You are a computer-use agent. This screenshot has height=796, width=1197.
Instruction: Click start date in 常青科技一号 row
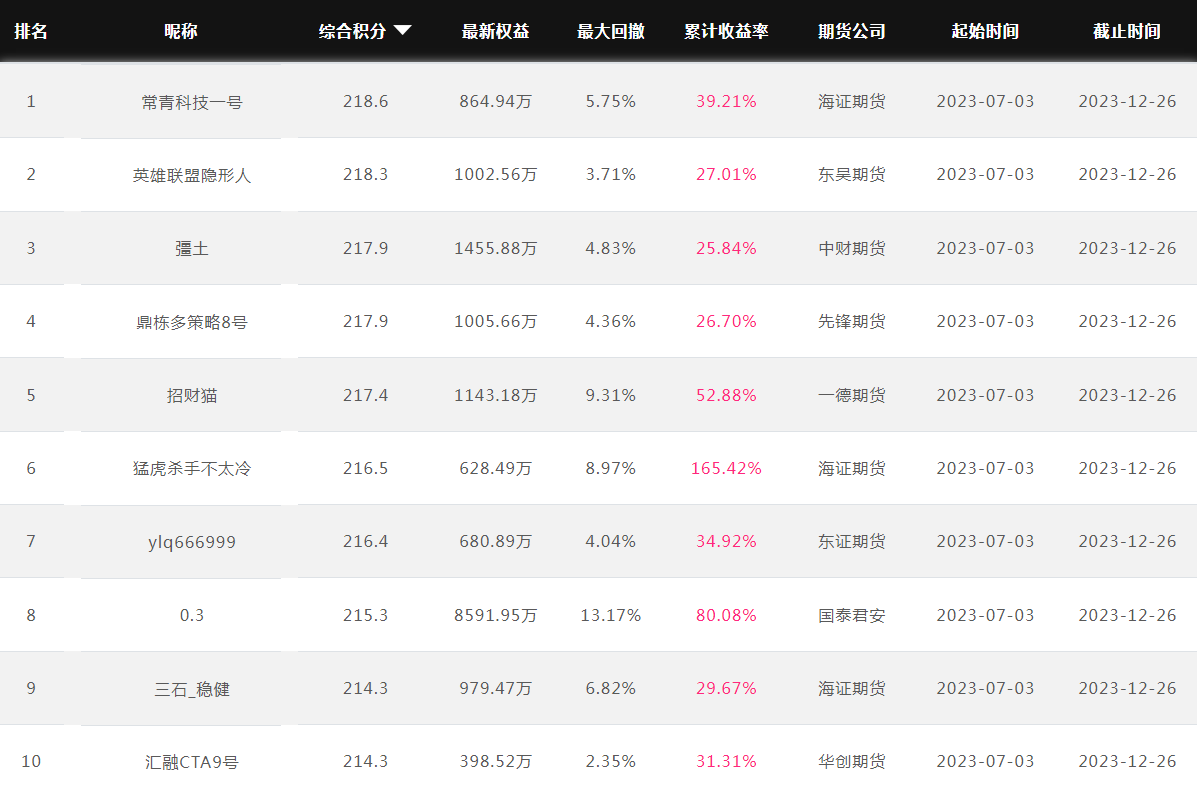click(986, 102)
